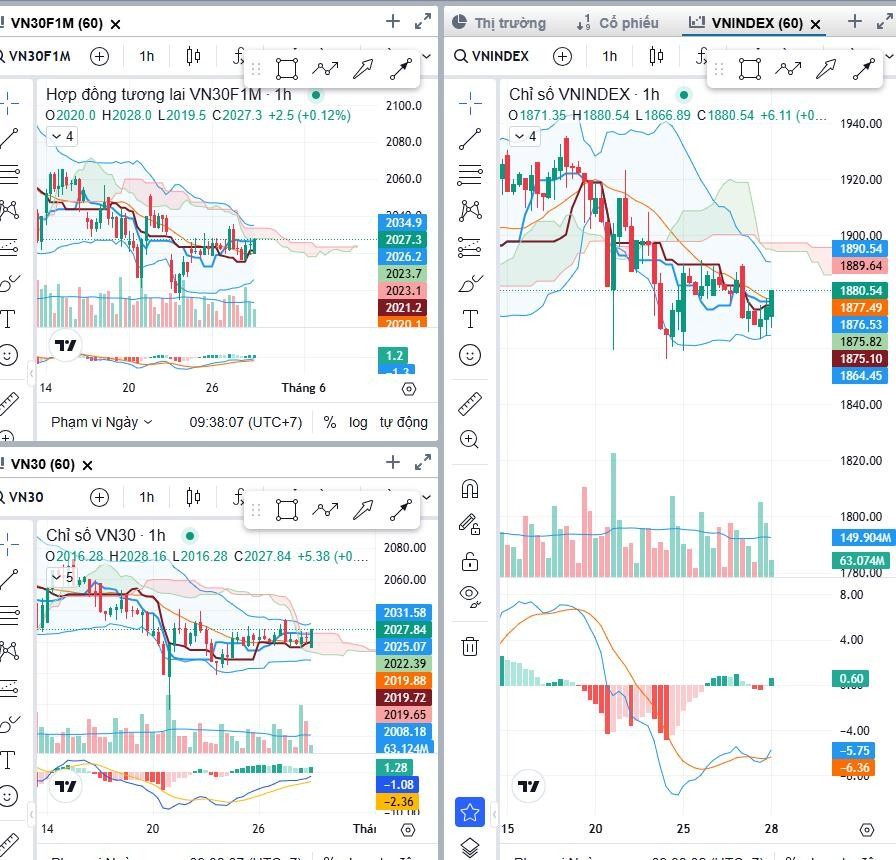Select path tool in VN30 floating toolbar
Screen dimensions: 896x860
(x=325, y=510)
